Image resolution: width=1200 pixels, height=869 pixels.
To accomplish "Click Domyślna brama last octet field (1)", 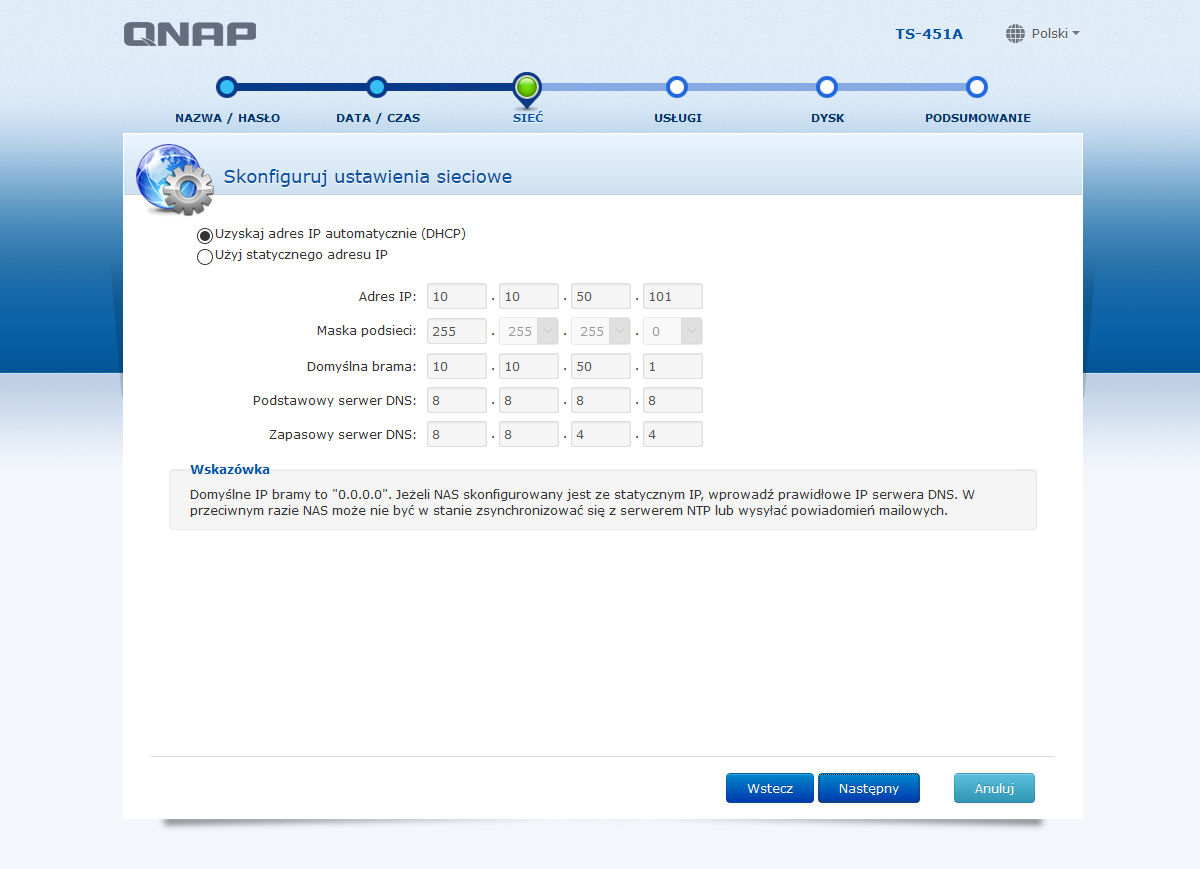I will click(673, 366).
